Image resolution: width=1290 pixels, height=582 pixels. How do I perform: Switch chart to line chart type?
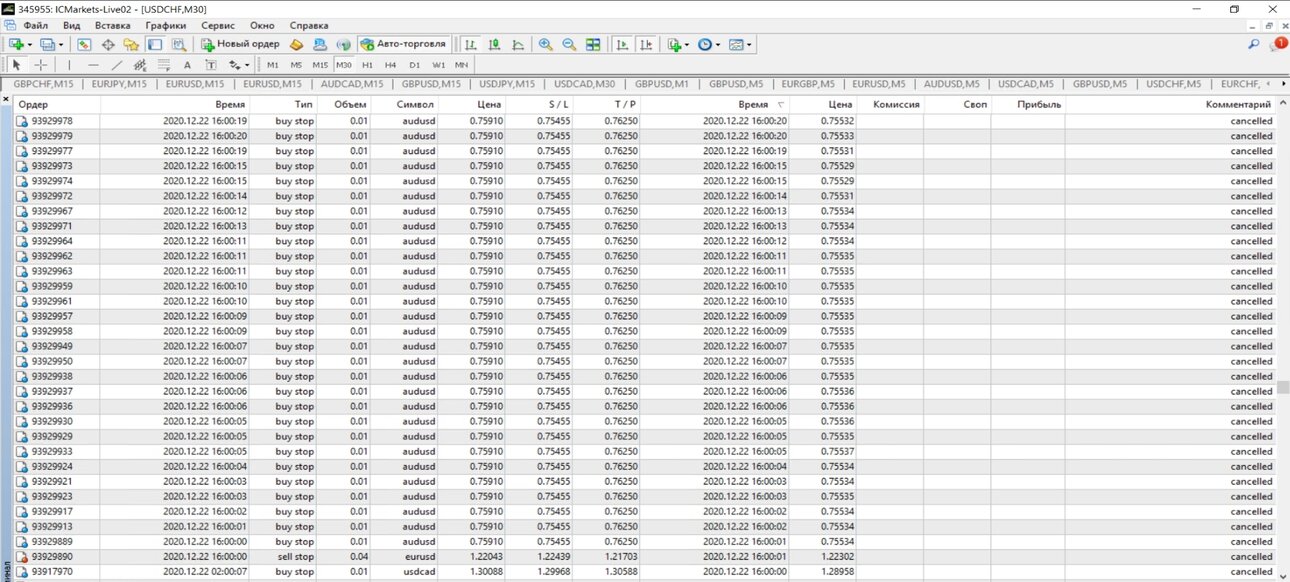click(x=518, y=44)
